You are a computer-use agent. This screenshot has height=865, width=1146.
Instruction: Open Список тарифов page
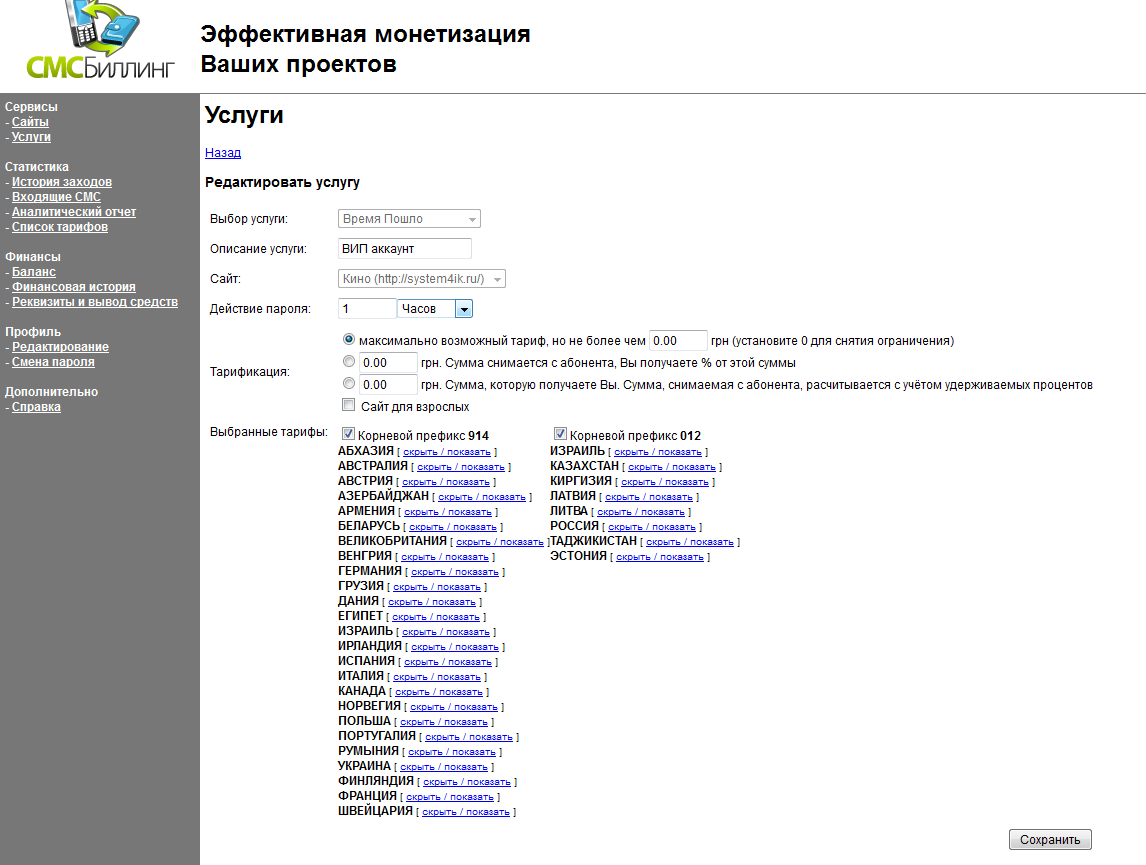(60, 226)
